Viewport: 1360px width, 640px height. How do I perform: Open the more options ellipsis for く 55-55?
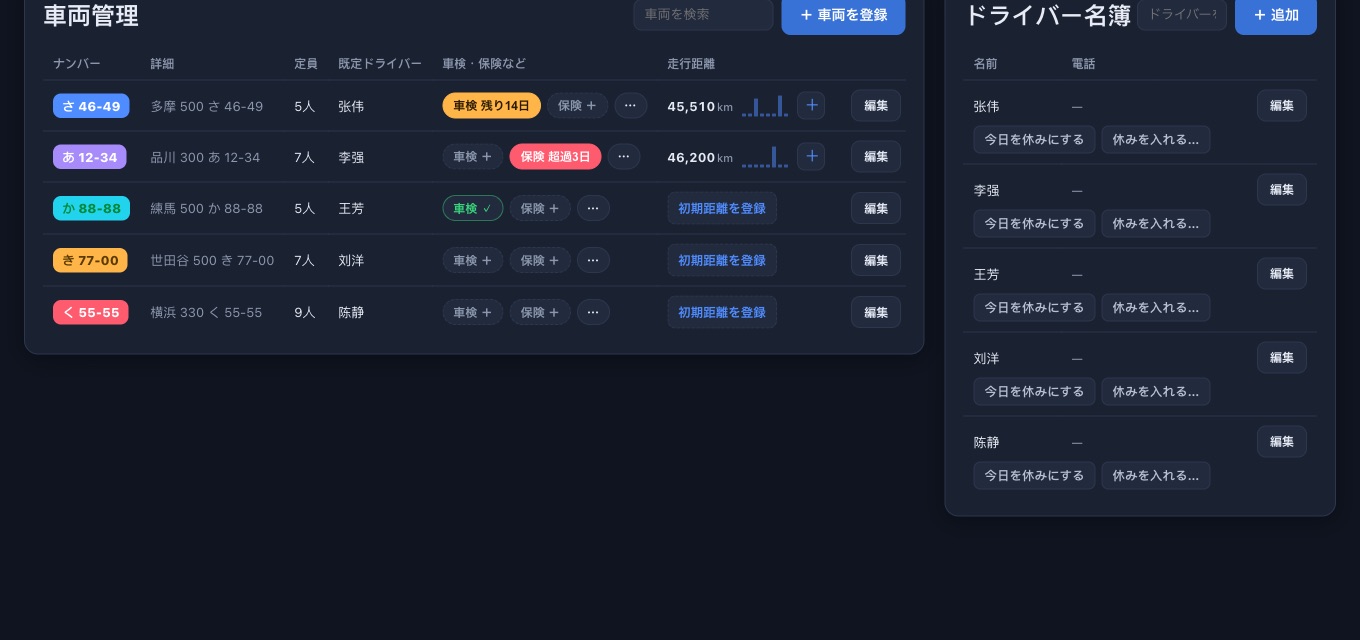point(593,312)
